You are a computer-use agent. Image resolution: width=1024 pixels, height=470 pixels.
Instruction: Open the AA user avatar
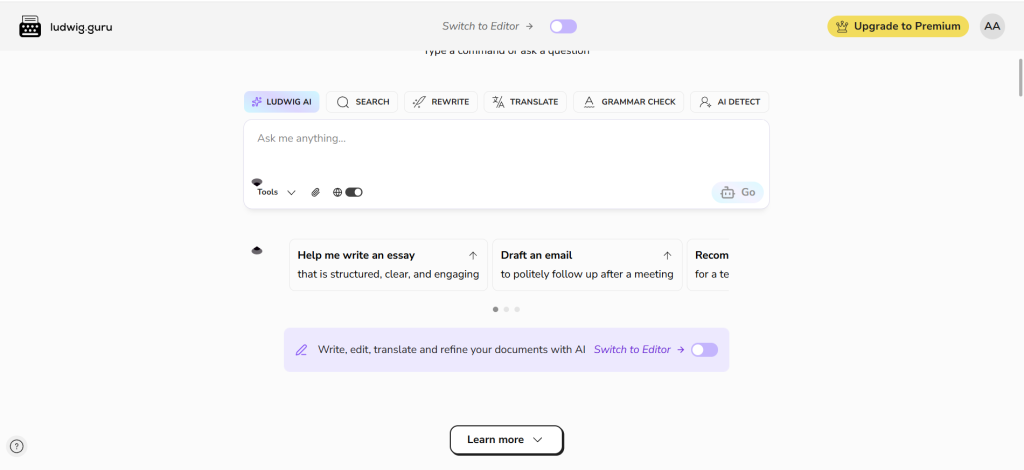click(x=992, y=26)
